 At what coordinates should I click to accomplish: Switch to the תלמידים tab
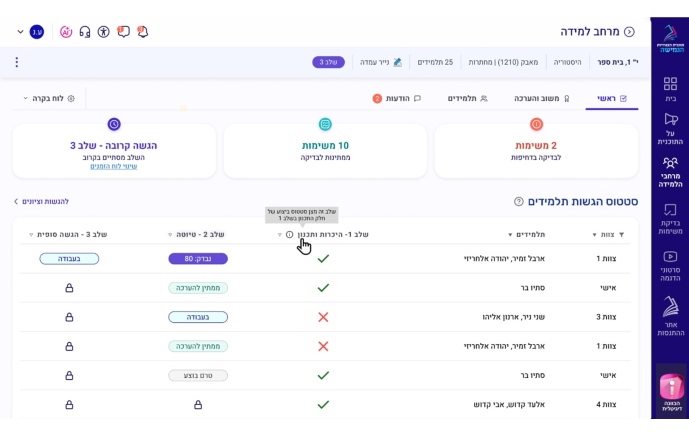pos(468,98)
